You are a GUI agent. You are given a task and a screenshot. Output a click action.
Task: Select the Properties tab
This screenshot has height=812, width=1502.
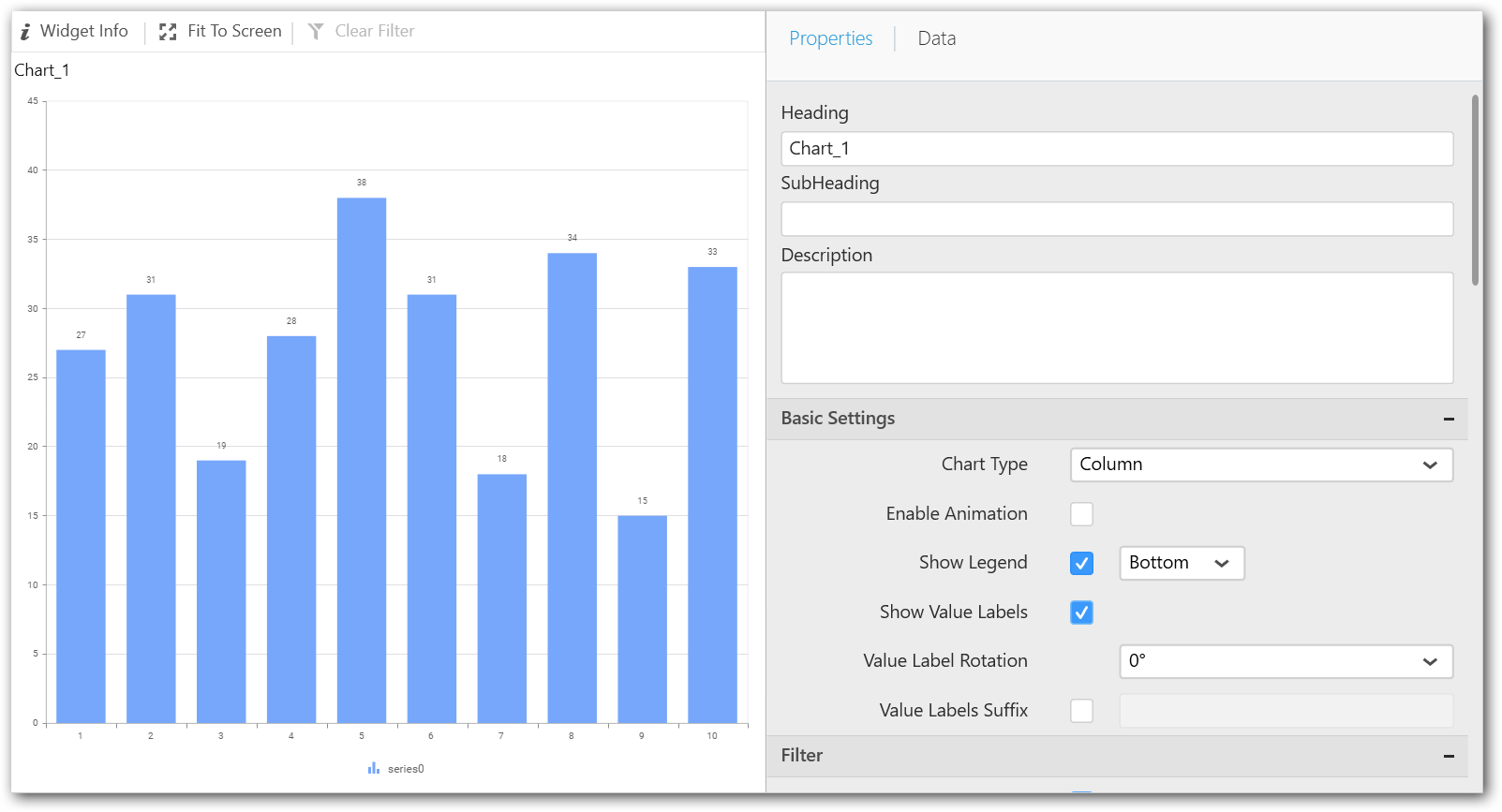[830, 38]
